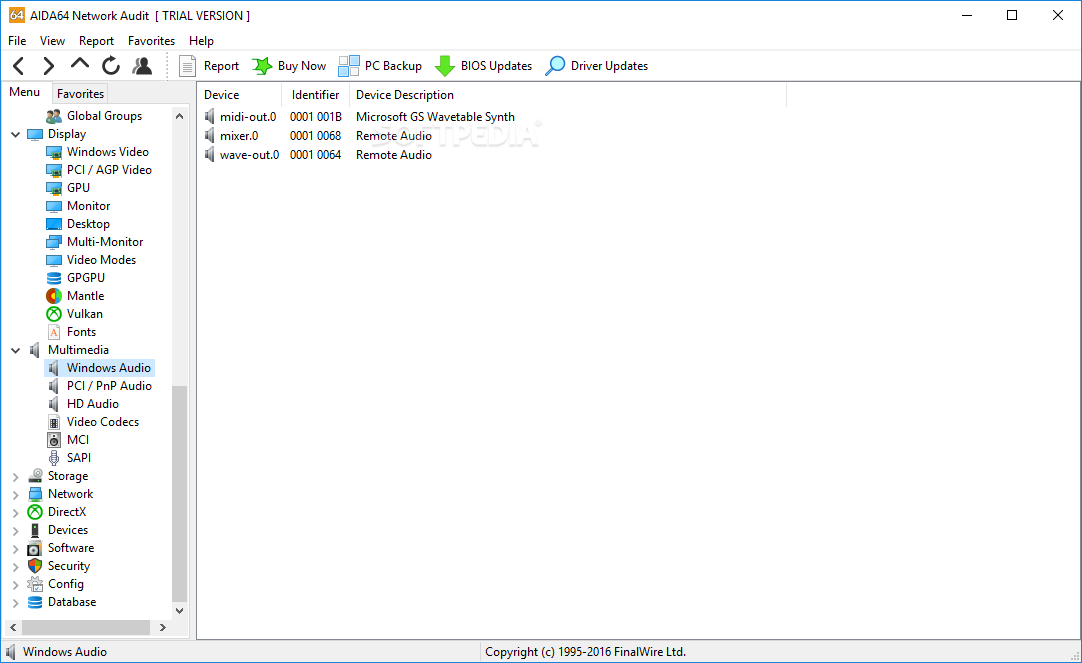Expand the DirectX tree node
The height and width of the screenshot is (663, 1082).
coord(15,513)
